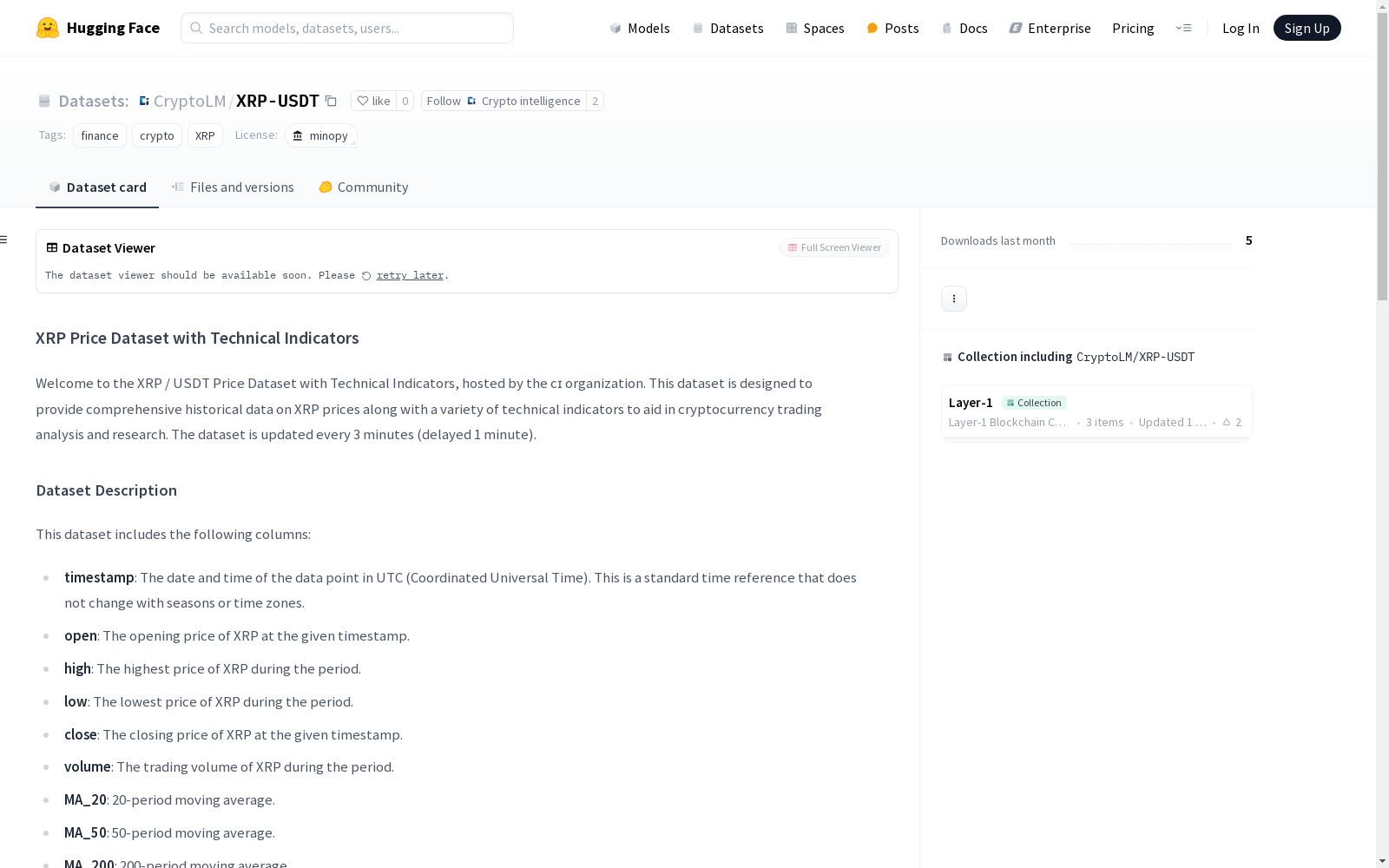Viewport: 1389px width, 868px height.
Task: Click the volume column name
Action: pyautogui.click(x=88, y=766)
